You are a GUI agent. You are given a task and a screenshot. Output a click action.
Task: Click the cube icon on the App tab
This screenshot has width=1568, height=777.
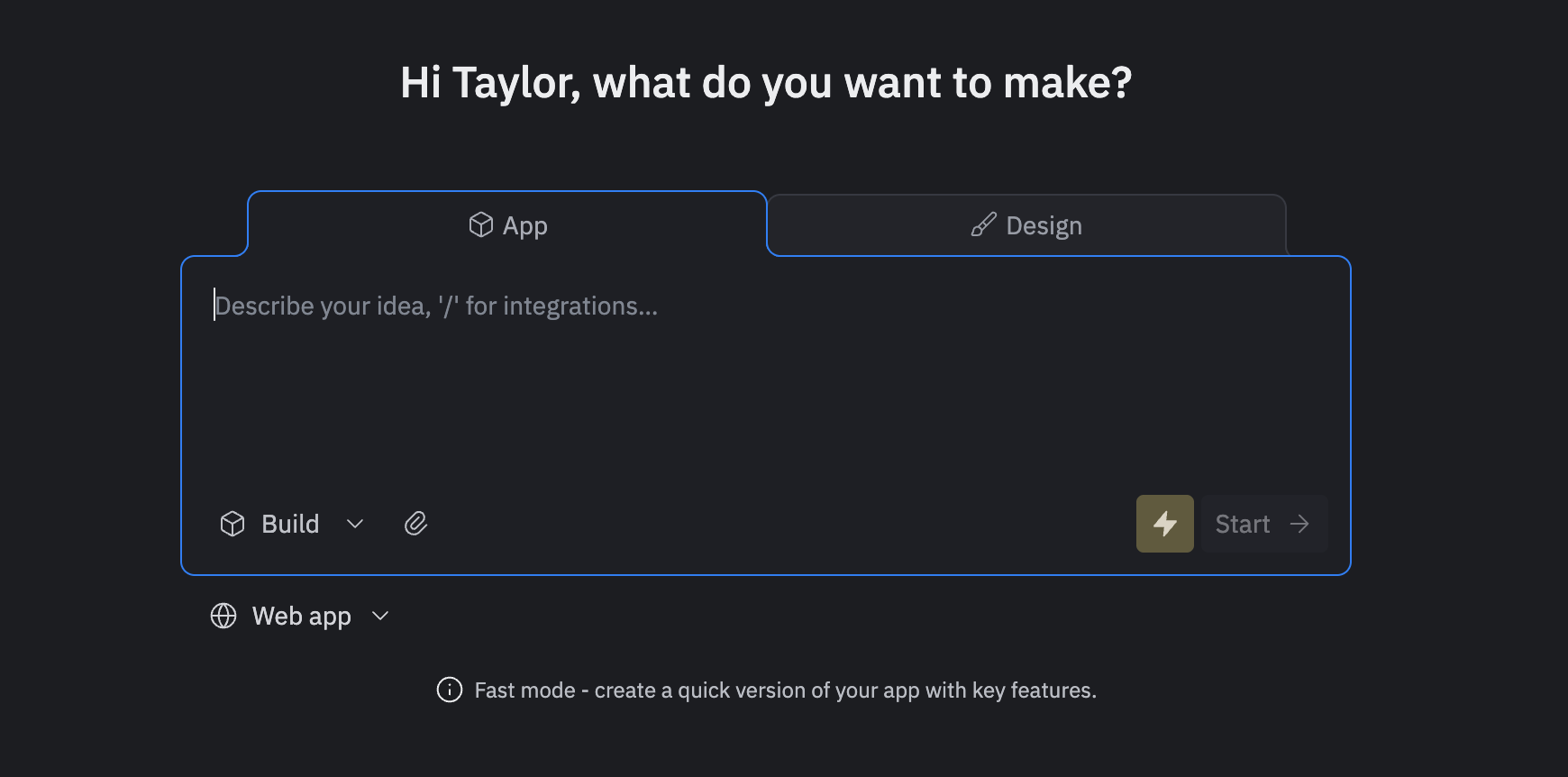click(481, 224)
